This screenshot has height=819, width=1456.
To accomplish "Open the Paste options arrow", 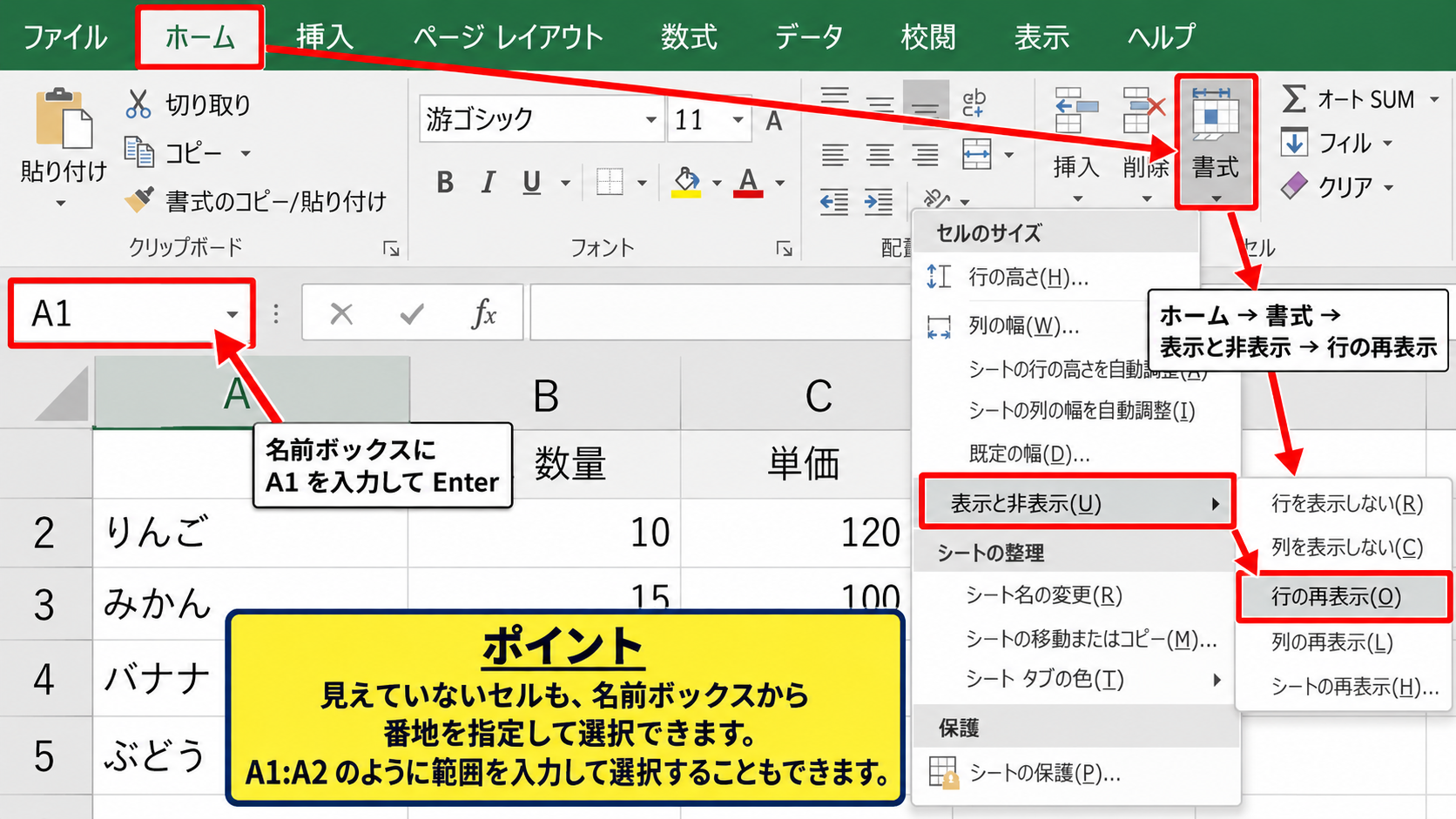I will pyautogui.click(x=61, y=205).
